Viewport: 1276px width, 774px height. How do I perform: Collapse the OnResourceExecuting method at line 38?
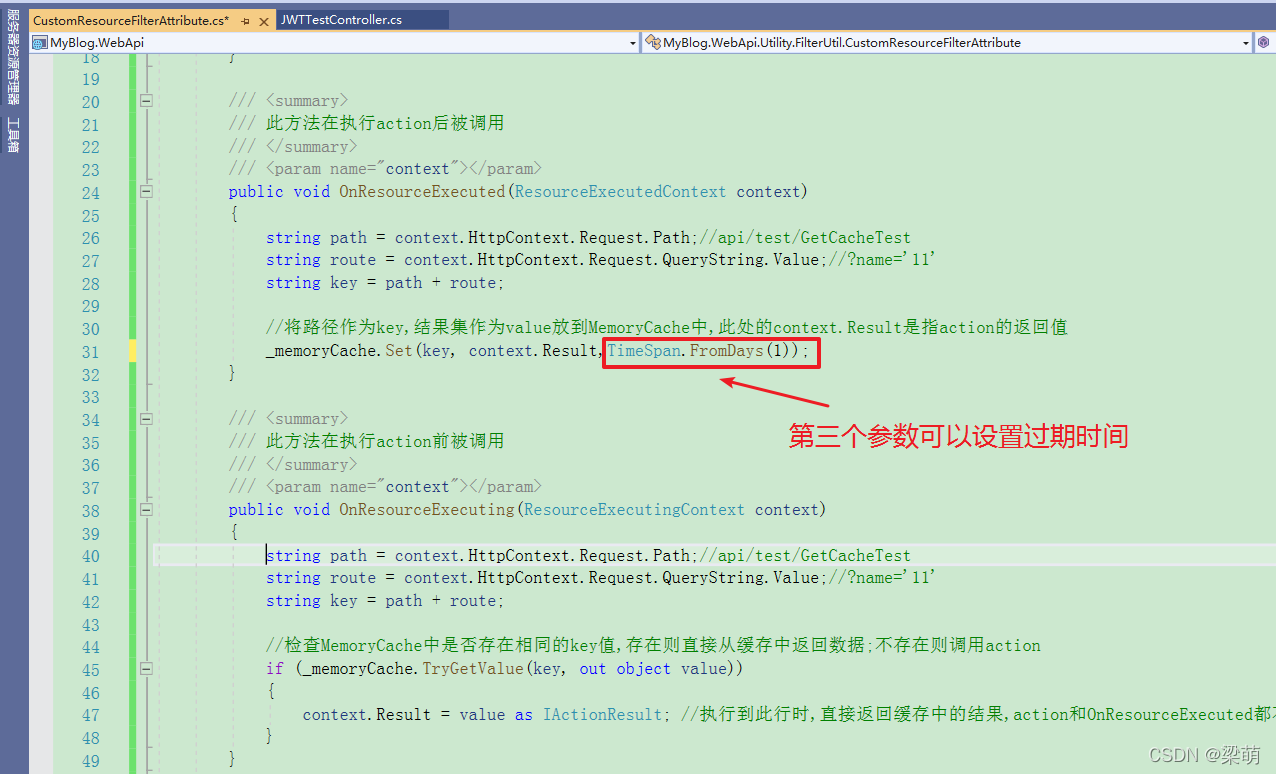coord(146,509)
